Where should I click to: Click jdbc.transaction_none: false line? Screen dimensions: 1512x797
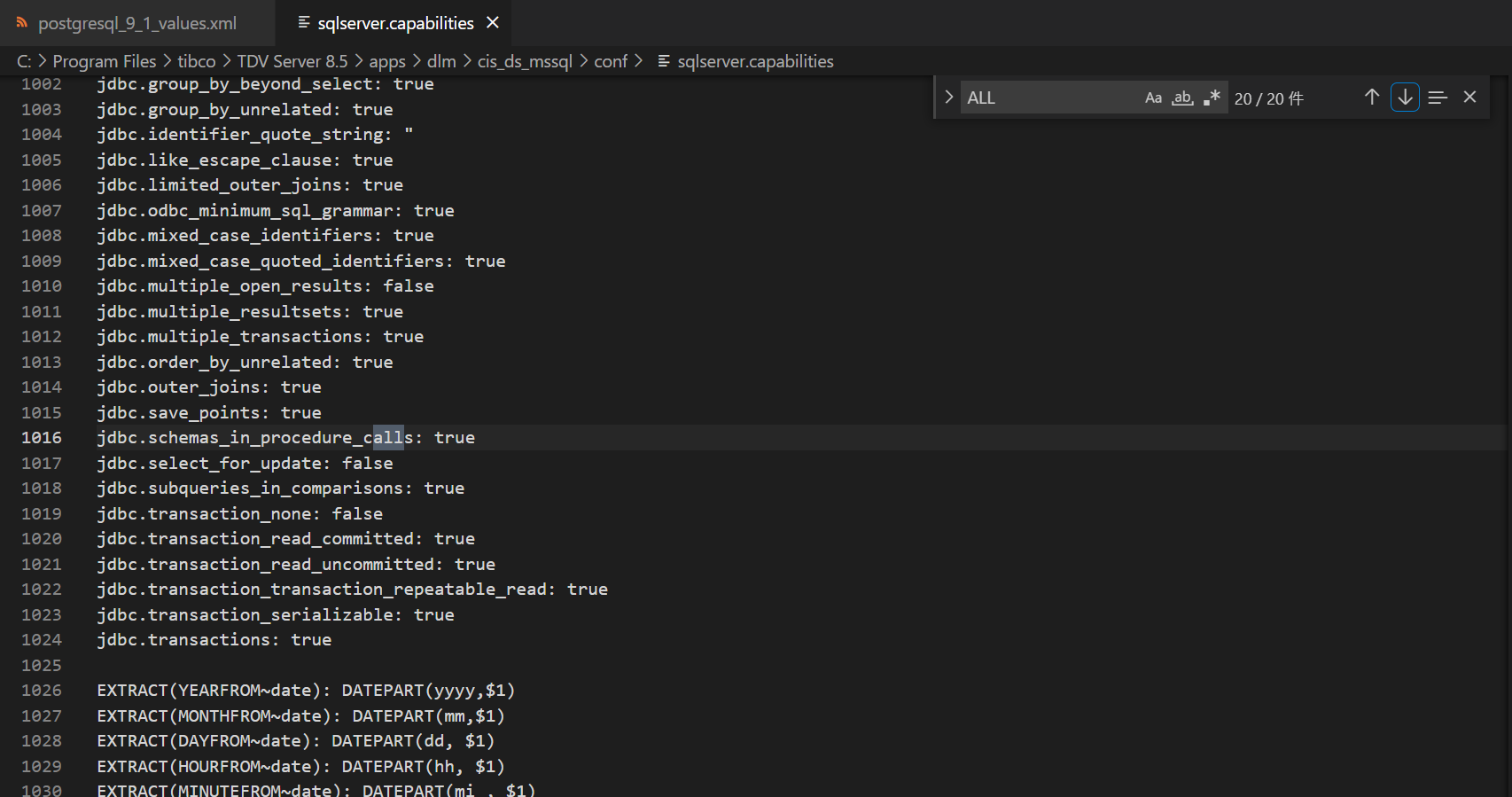tap(240, 514)
